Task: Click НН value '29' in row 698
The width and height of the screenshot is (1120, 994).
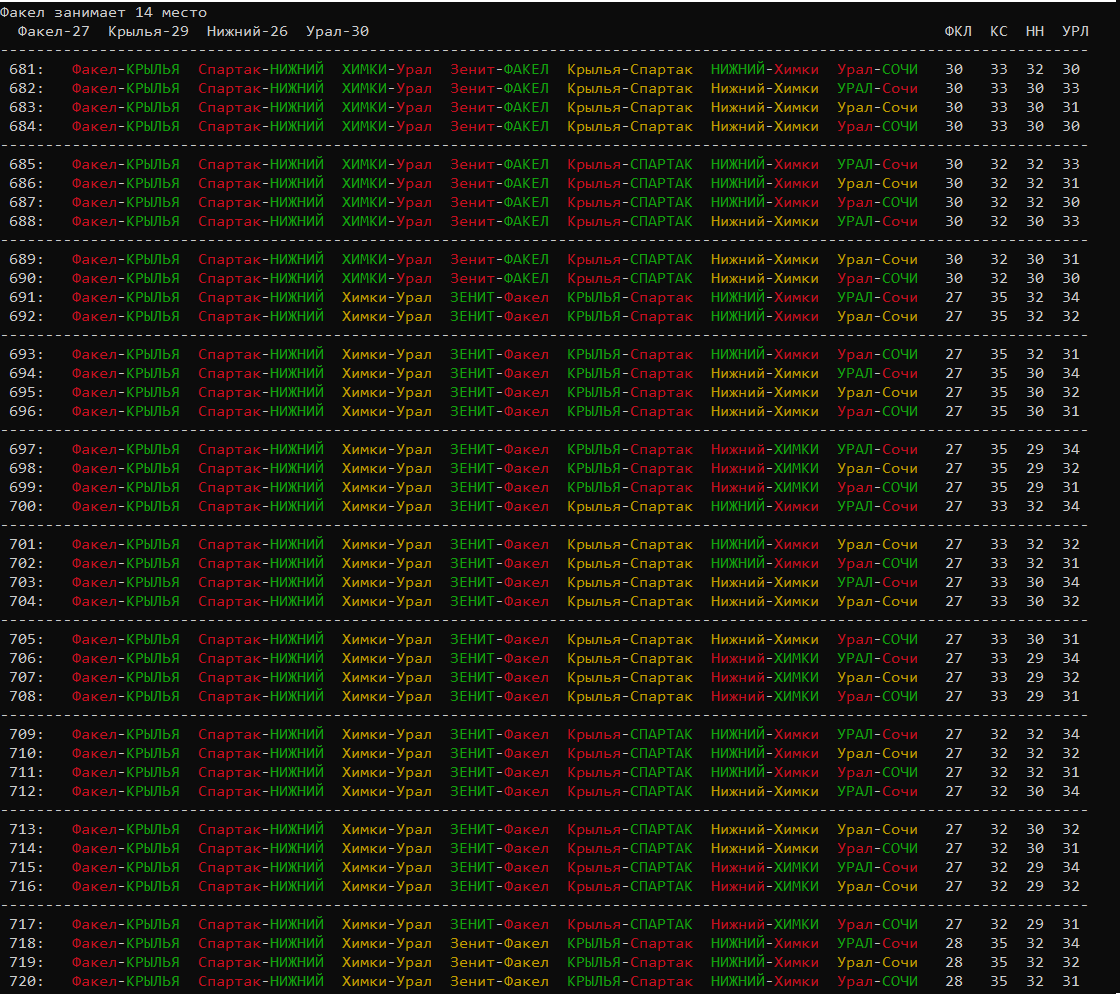Action: coord(1034,468)
